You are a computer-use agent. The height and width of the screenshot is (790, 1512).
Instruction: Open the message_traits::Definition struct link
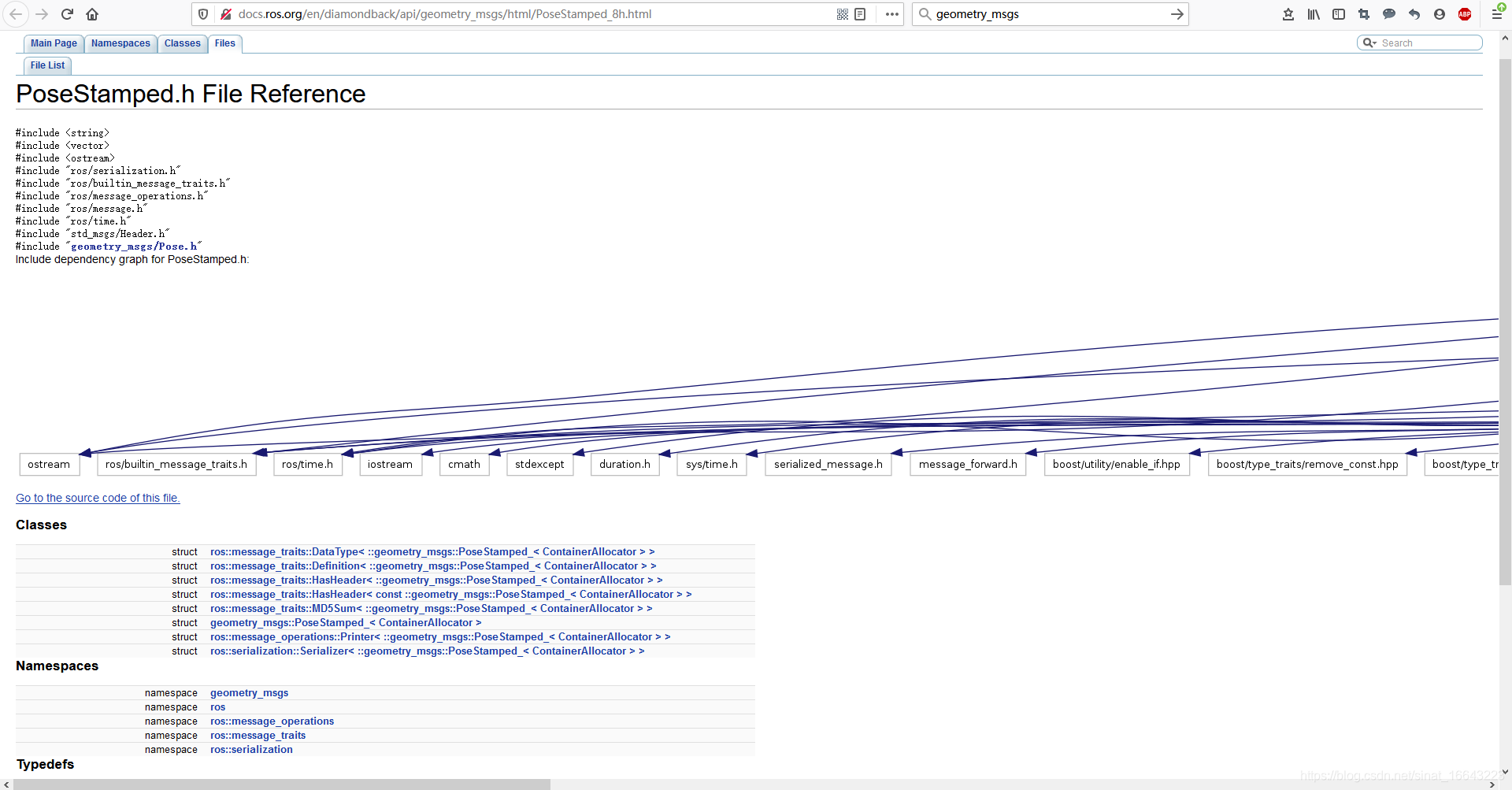433,566
